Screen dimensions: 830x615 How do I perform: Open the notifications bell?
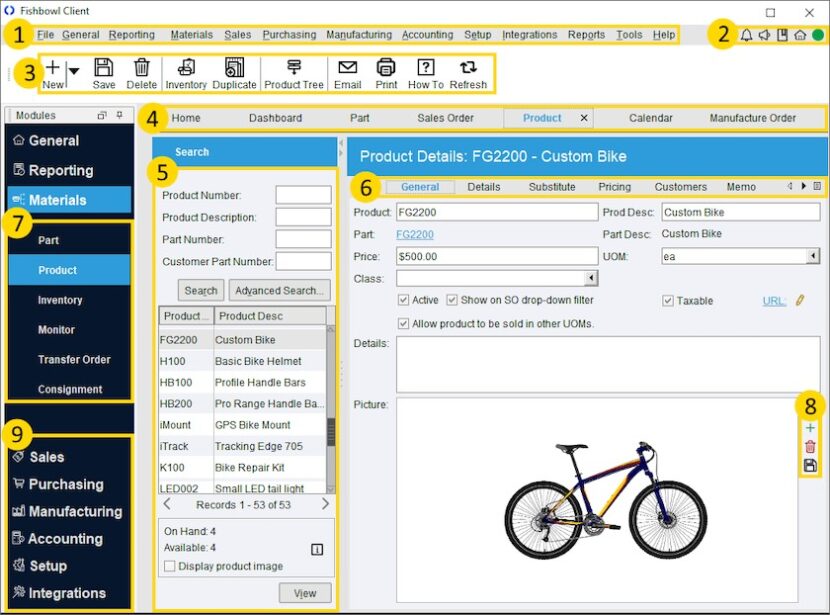(x=745, y=33)
